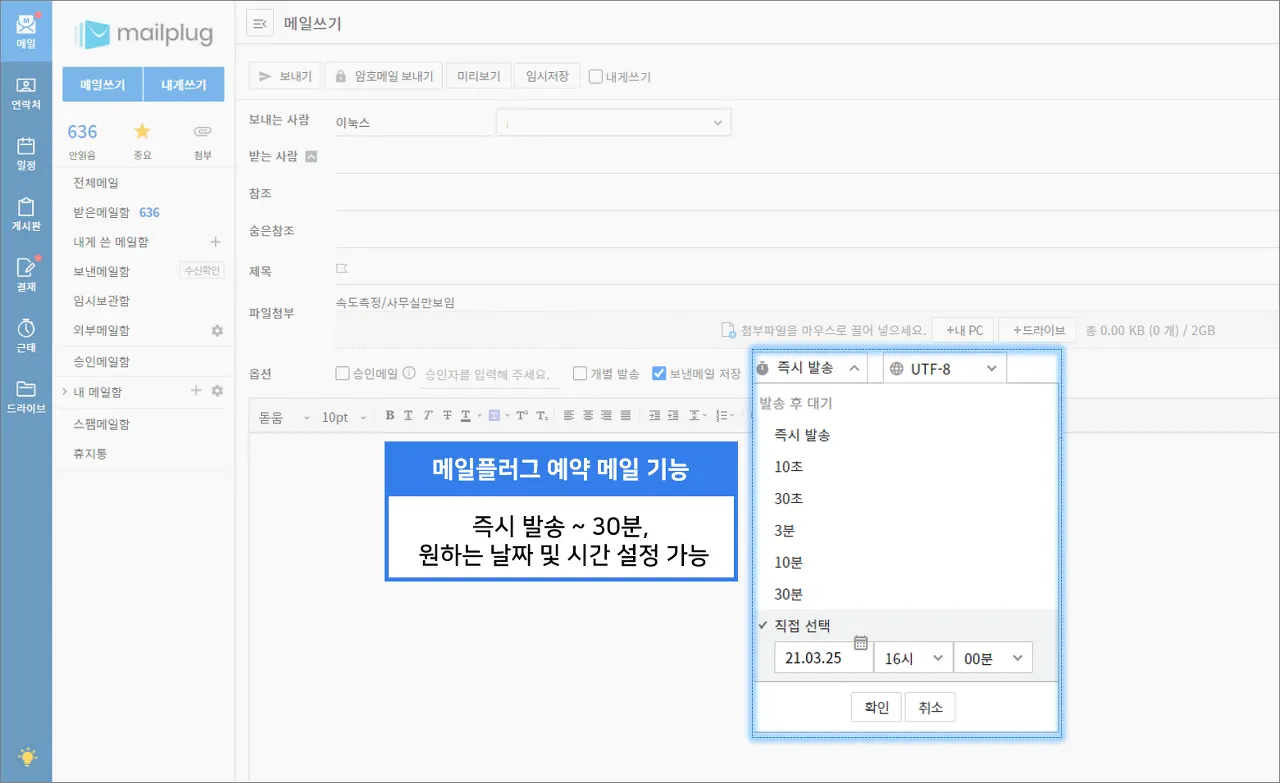Click the lightbulb tips icon at sidebar bottom

[27, 757]
